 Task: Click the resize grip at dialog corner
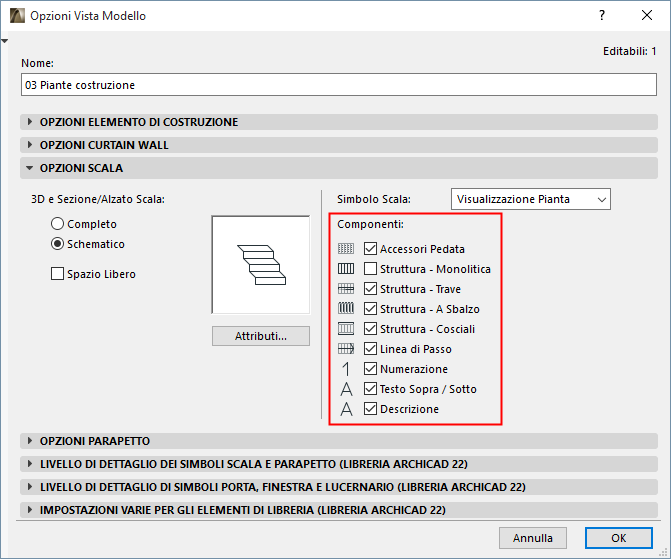coord(663,553)
